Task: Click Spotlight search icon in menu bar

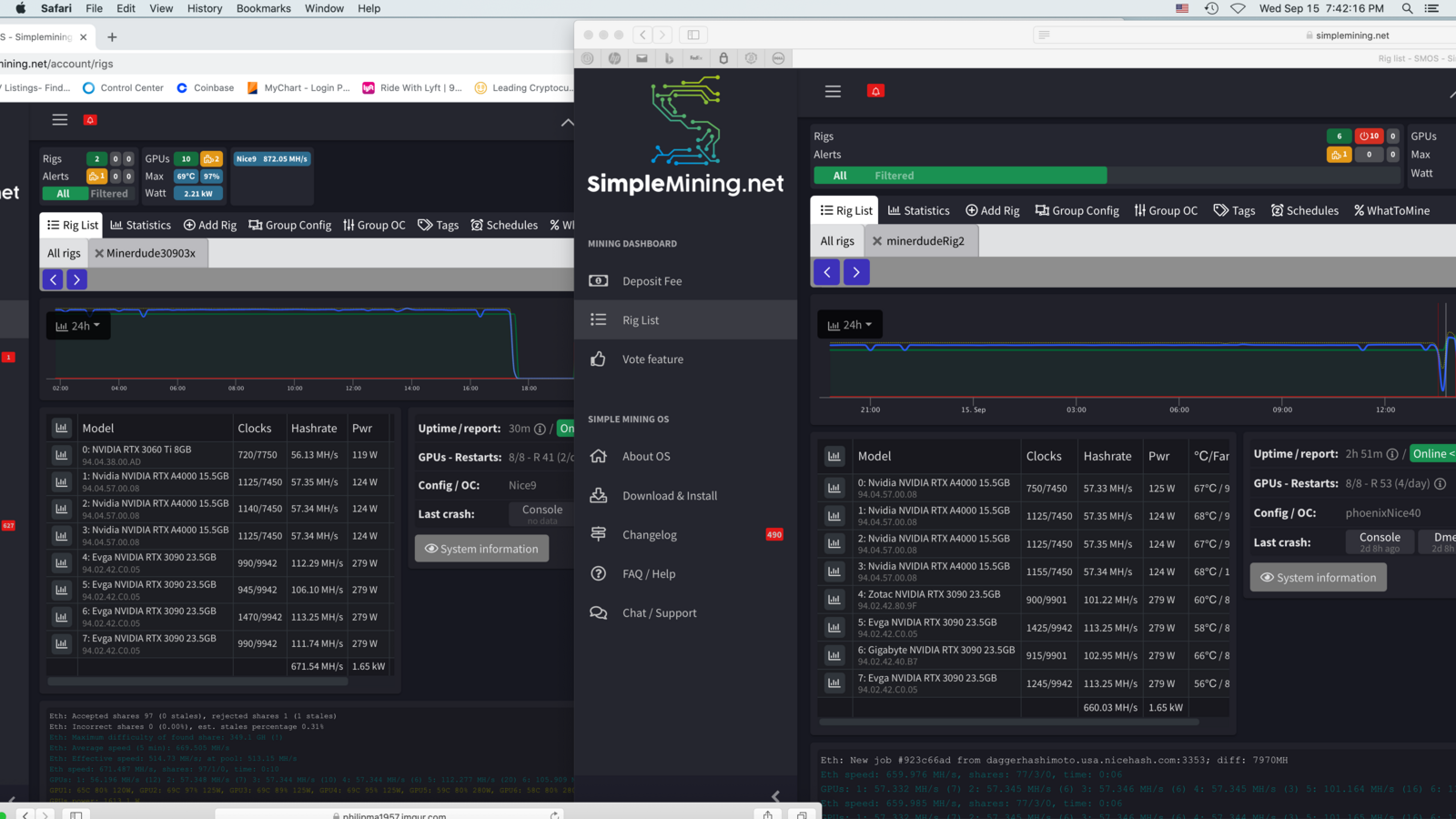Action: pos(1407,8)
